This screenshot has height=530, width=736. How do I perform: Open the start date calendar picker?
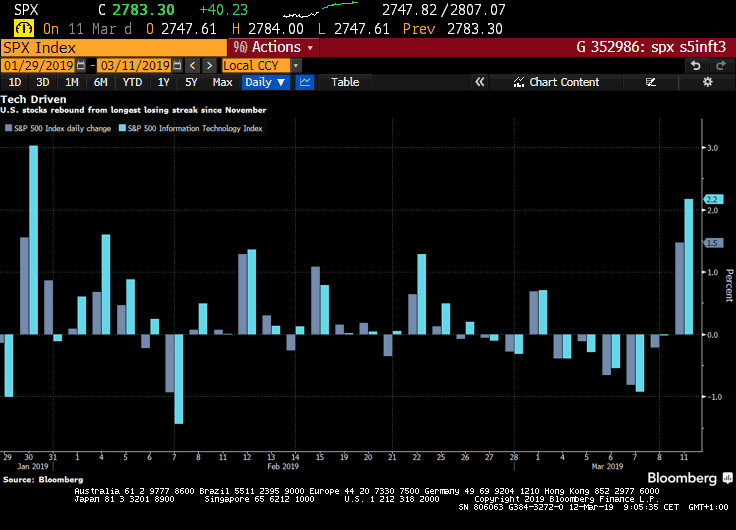(82, 65)
